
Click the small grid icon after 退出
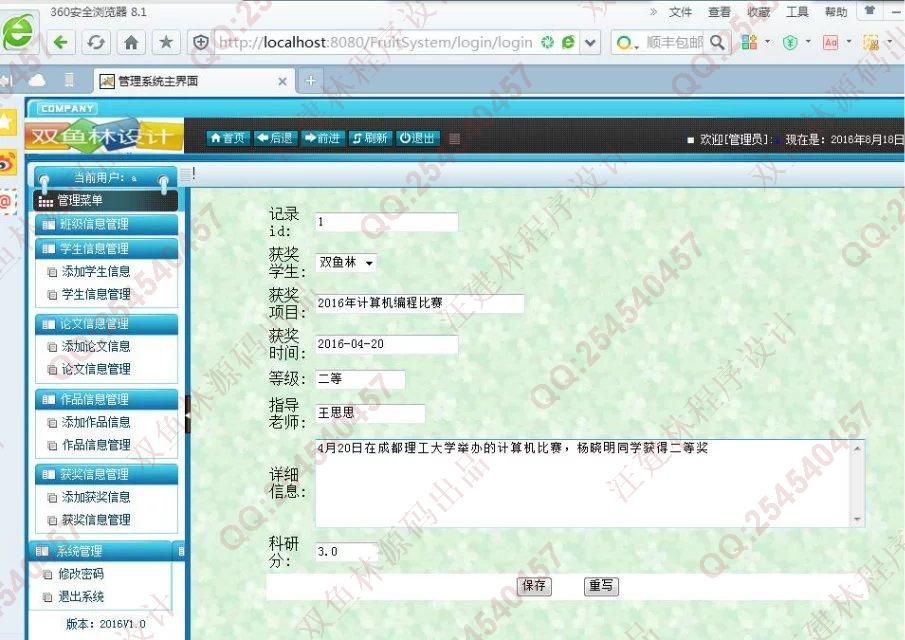point(455,139)
